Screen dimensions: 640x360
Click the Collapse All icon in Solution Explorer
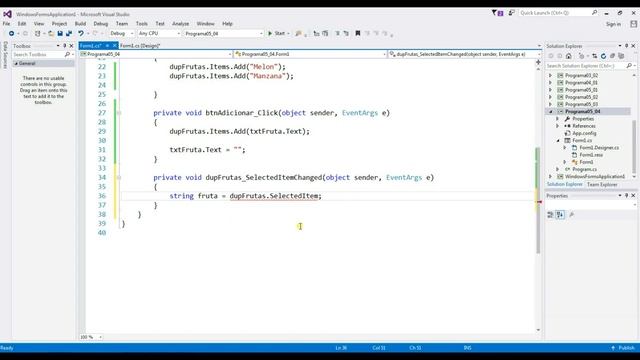(612, 56)
